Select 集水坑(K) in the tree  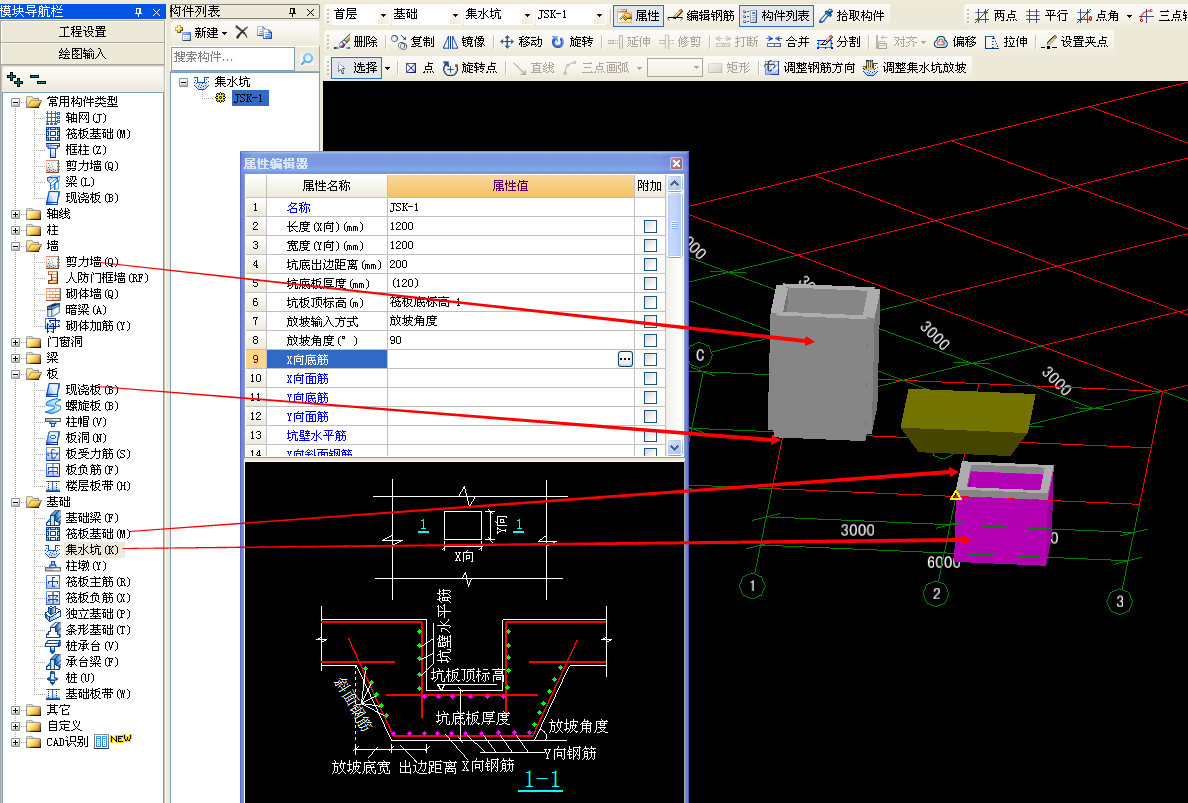coord(83,550)
